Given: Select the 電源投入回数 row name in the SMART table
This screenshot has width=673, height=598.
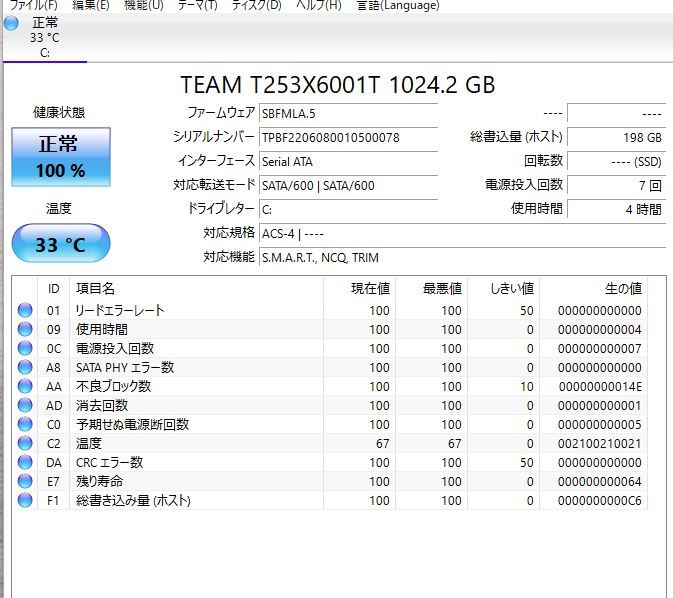Looking at the screenshot, I should (115, 348).
